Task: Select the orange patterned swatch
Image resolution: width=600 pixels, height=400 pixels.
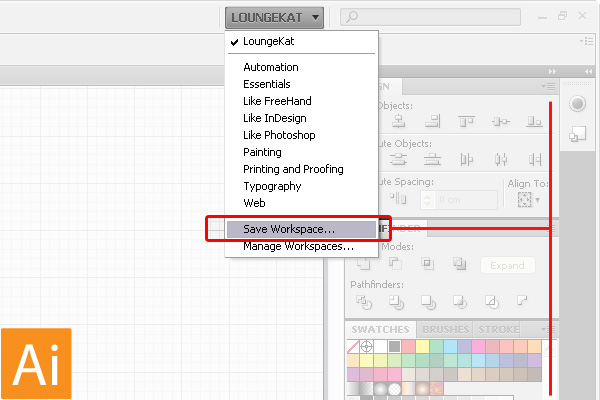Action: [436, 389]
